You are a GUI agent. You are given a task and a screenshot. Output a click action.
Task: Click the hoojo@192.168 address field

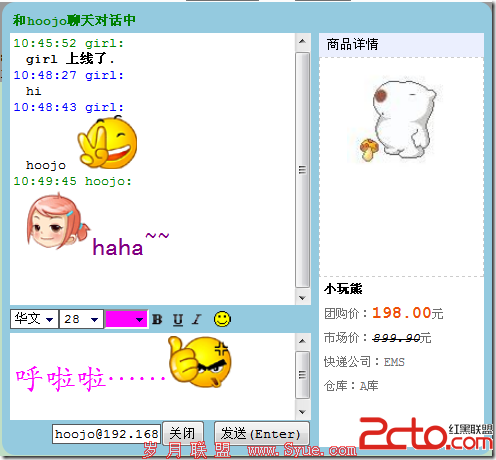(x=106, y=434)
